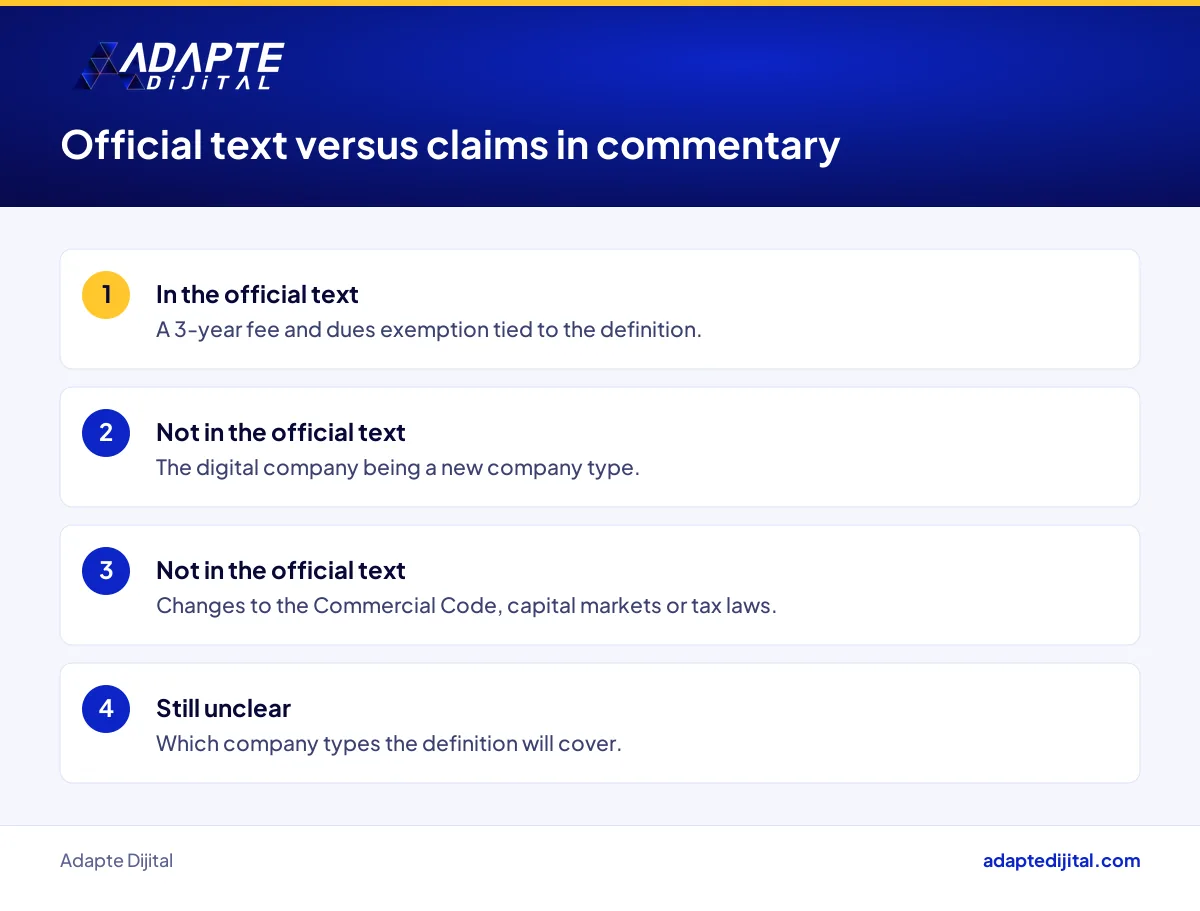
Task: Click the blue number 3 badge
Action: pos(106,571)
